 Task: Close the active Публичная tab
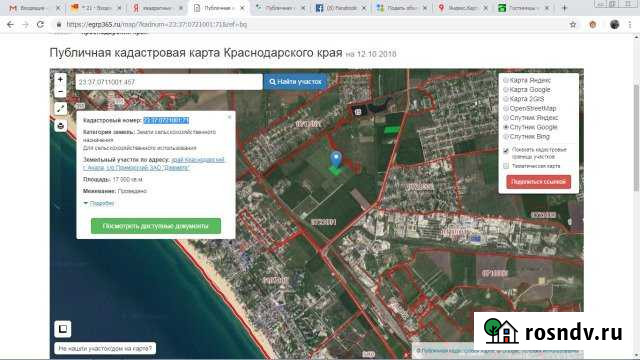[242, 8]
